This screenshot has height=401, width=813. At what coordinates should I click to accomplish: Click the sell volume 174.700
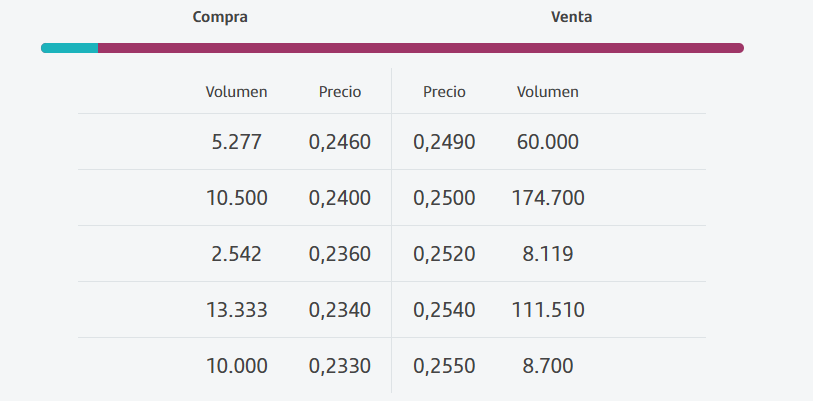click(548, 198)
